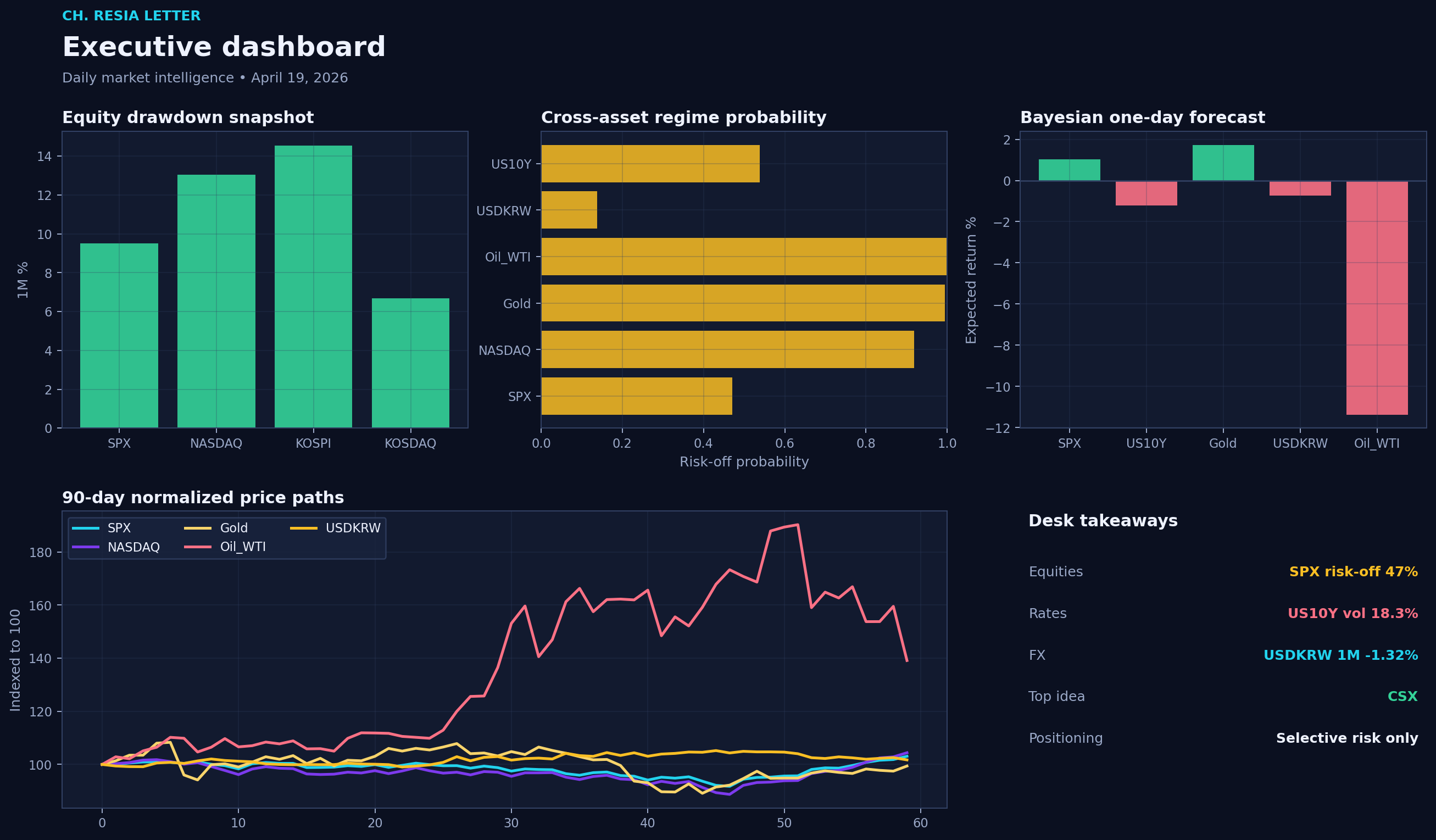Click the NASDAQ bar in Equity drawdown chart
The image size is (1436, 840).
216,301
